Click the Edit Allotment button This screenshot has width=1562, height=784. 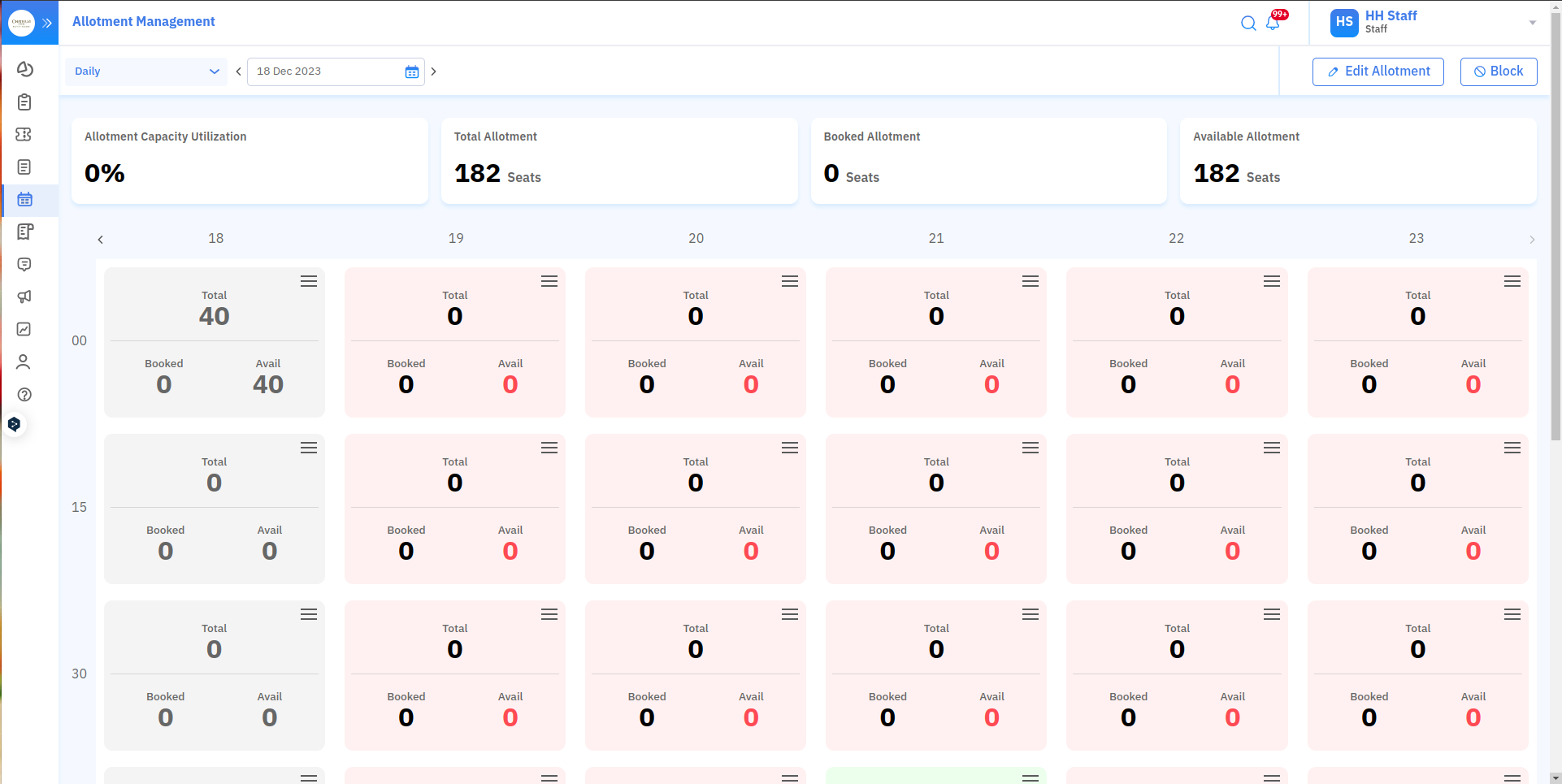(1378, 71)
